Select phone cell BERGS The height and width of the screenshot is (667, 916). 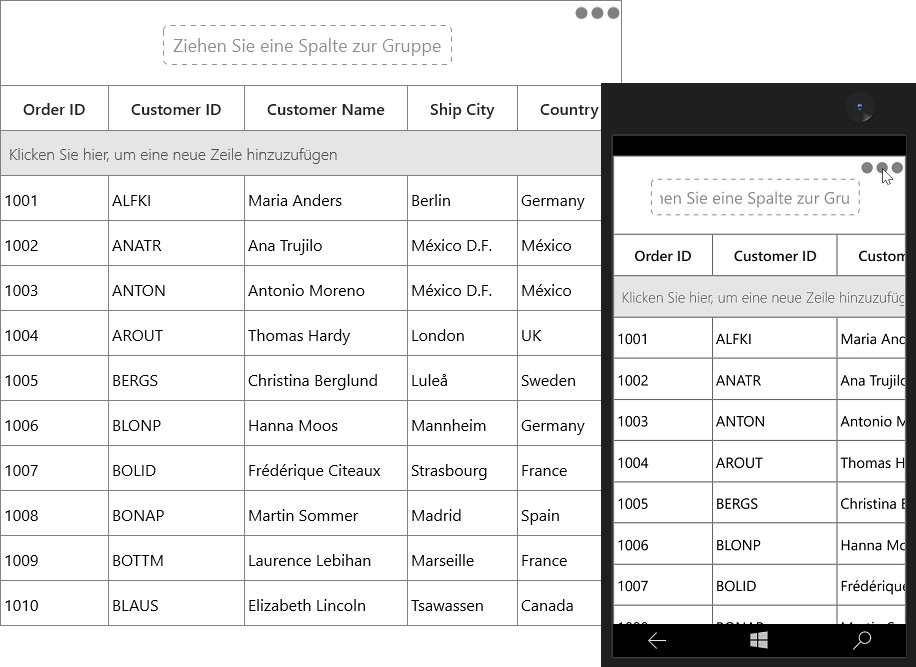coord(775,503)
